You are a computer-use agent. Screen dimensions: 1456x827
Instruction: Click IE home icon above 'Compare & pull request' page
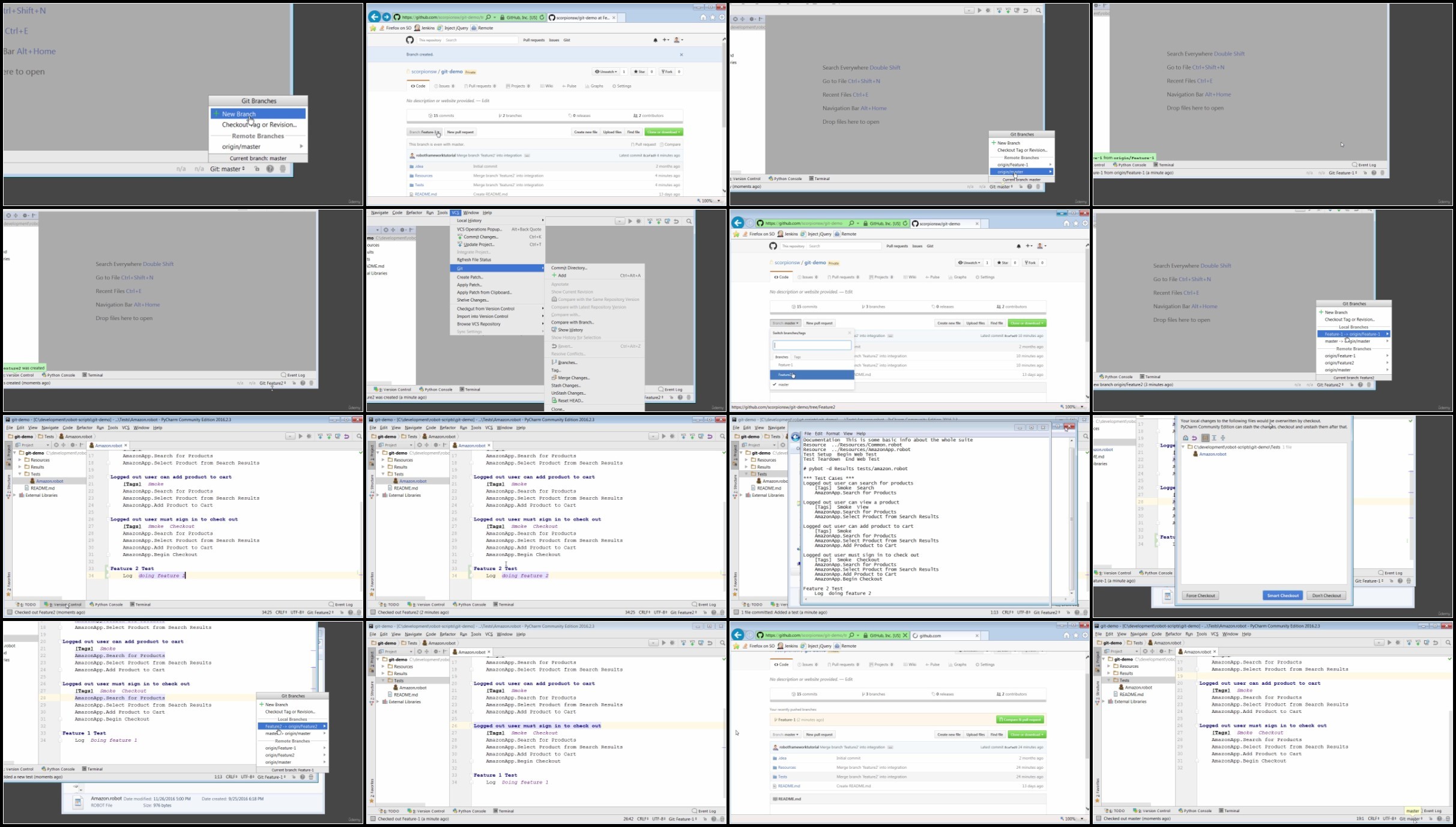pos(1066,635)
